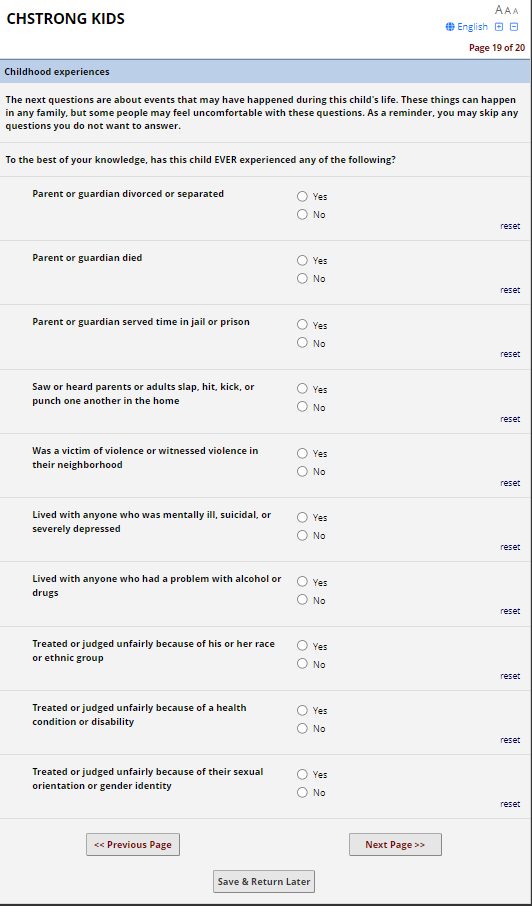The image size is (532, 906).
Task: Choose Yes for served time in jail
Action: point(302,325)
